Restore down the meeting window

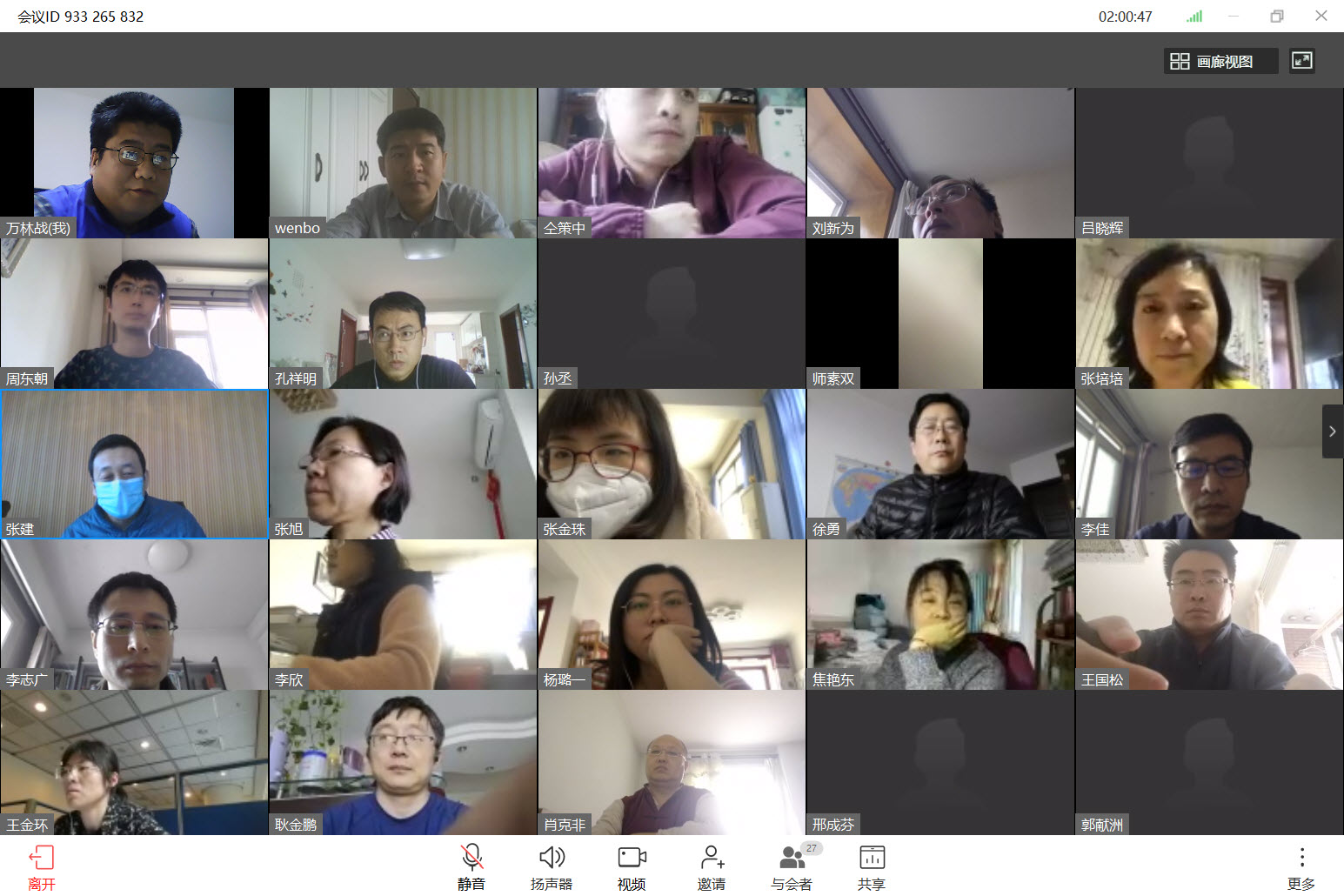coord(1277,17)
